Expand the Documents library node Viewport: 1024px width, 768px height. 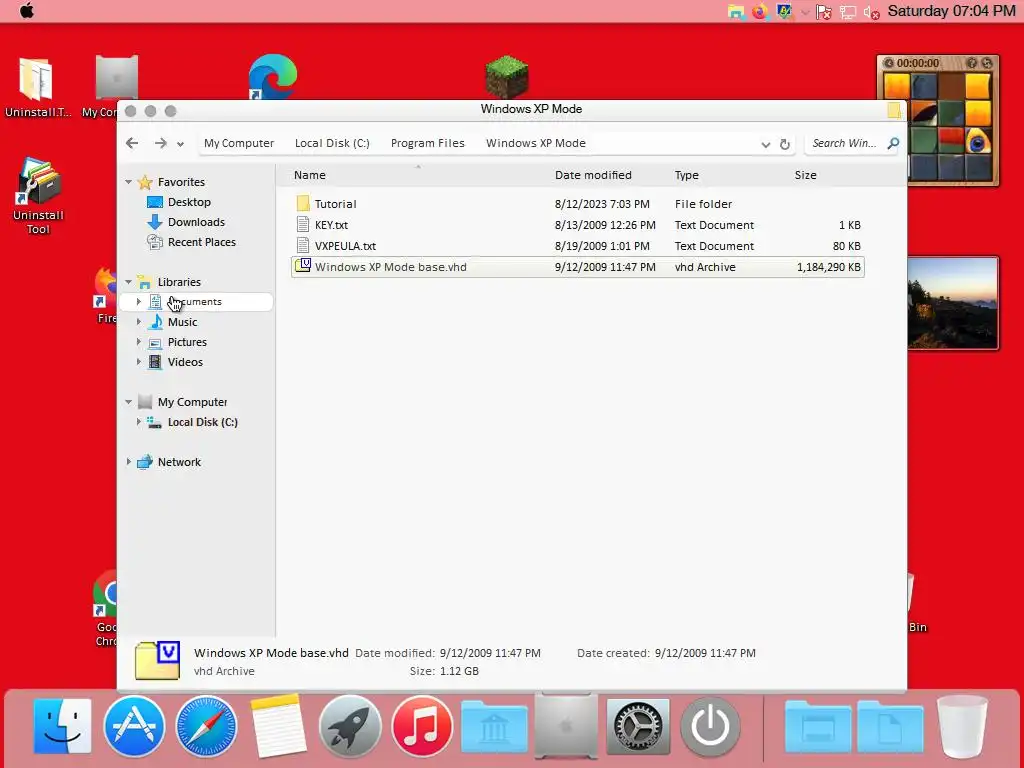(x=138, y=301)
